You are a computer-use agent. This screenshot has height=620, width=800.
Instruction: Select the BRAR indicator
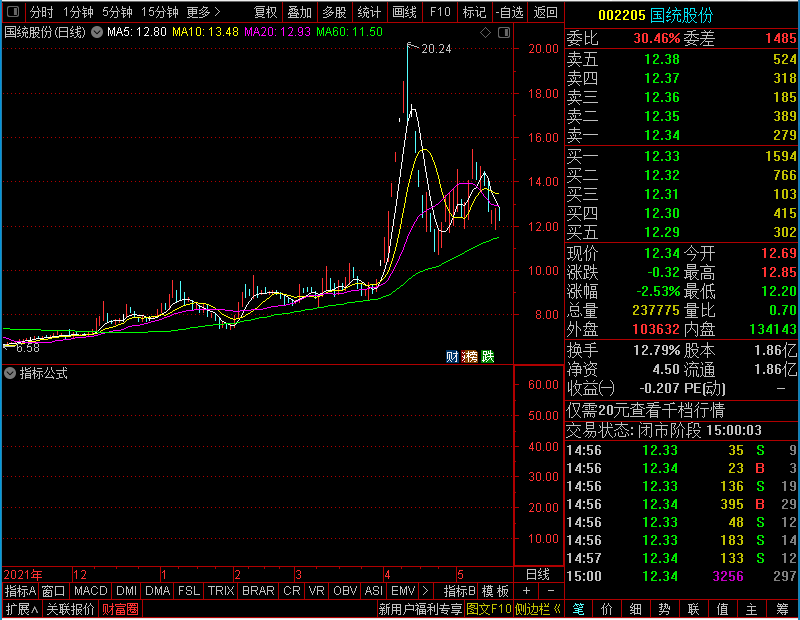coord(258,591)
